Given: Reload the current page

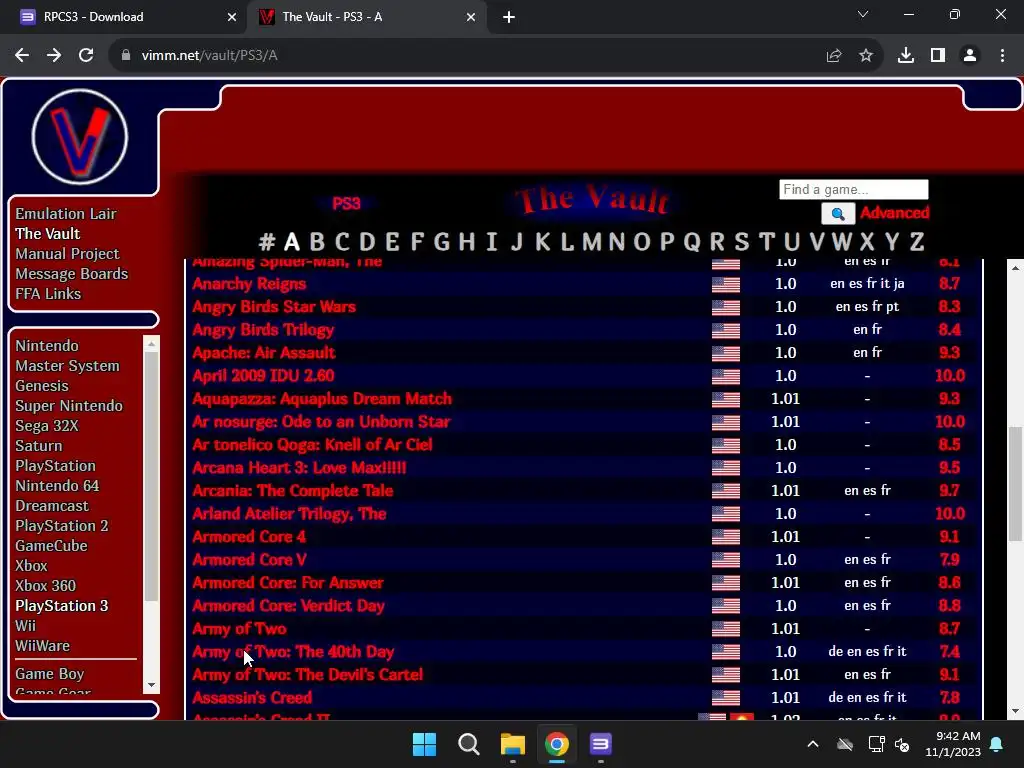Looking at the screenshot, I should click(86, 56).
